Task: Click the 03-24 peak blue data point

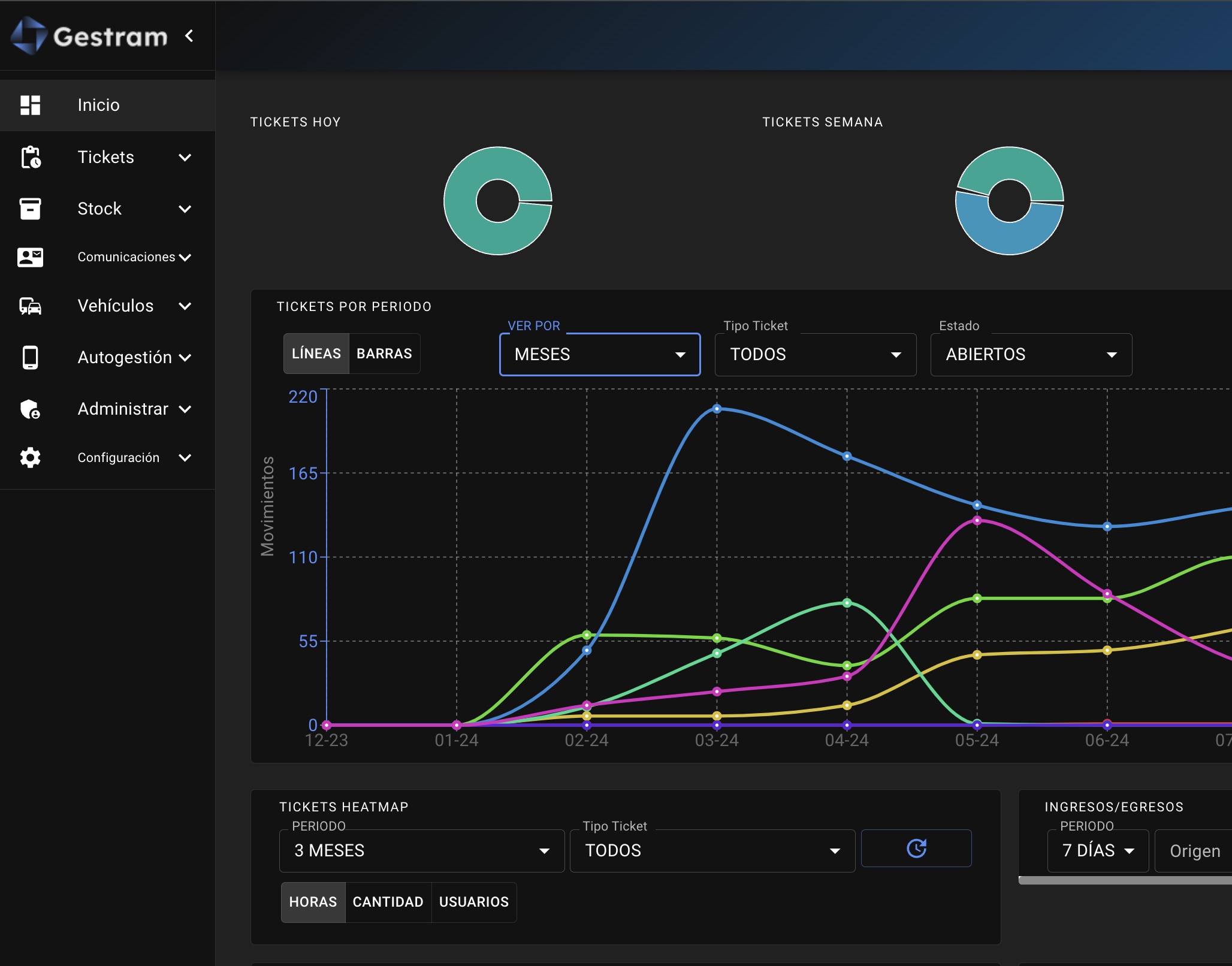Action: tap(717, 409)
